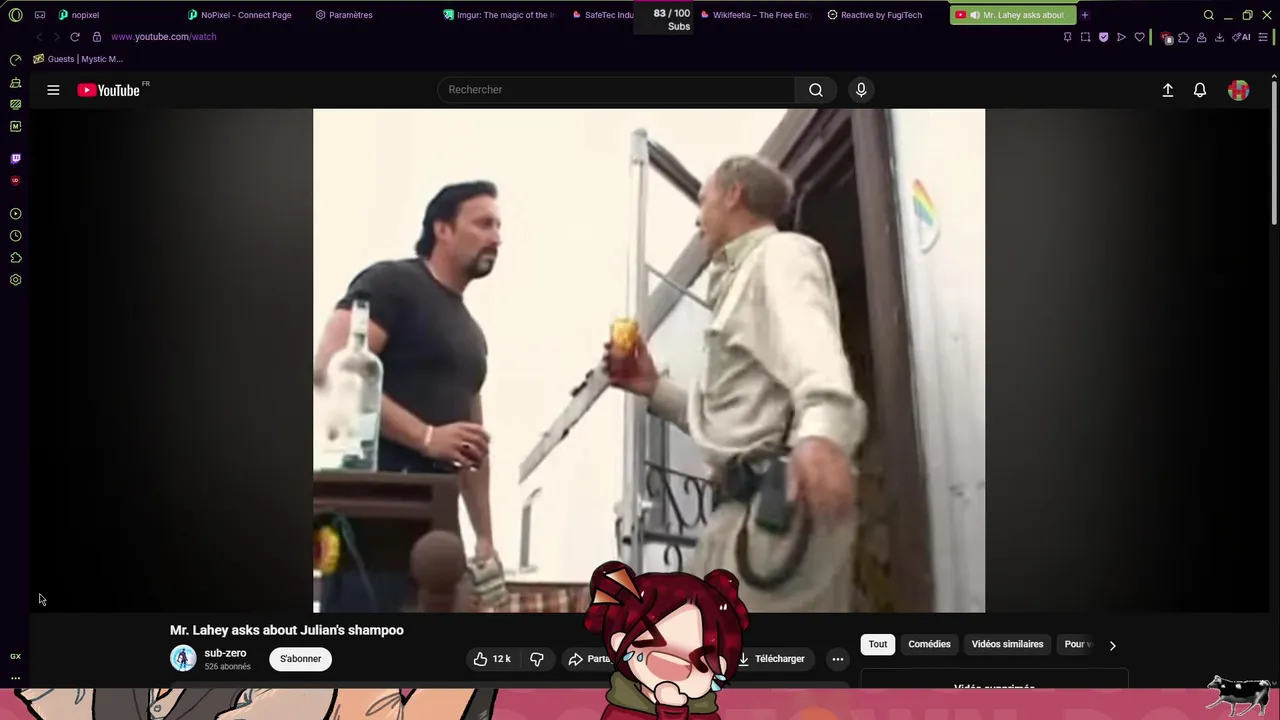This screenshot has width=1280, height=720.
Task: Select the Comédies filter chip
Action: (x=929, y=644)
